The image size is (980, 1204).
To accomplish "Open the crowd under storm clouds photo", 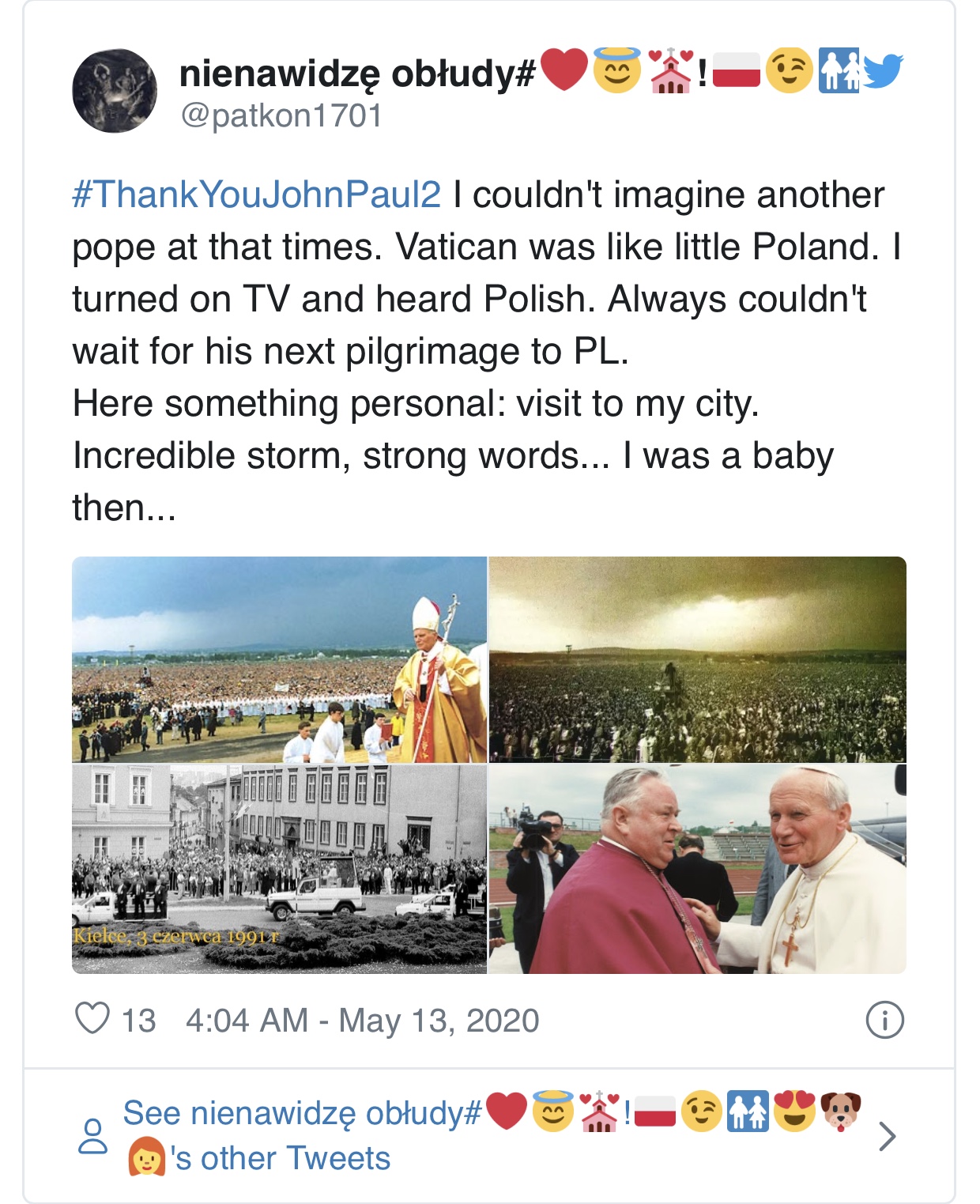I will (x=697, y=659).
